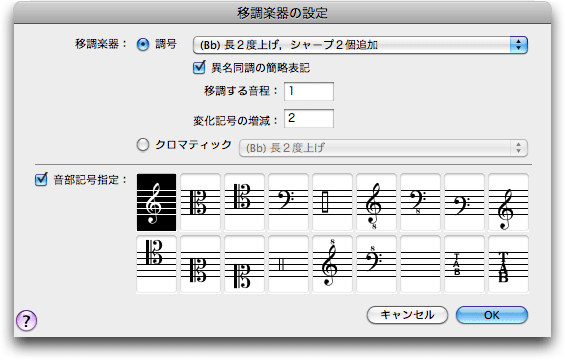Choose soprano C clef on bottom line
The width and height of the screenshot is (565, 360).
pyautogui.click(x=244, y=264)
